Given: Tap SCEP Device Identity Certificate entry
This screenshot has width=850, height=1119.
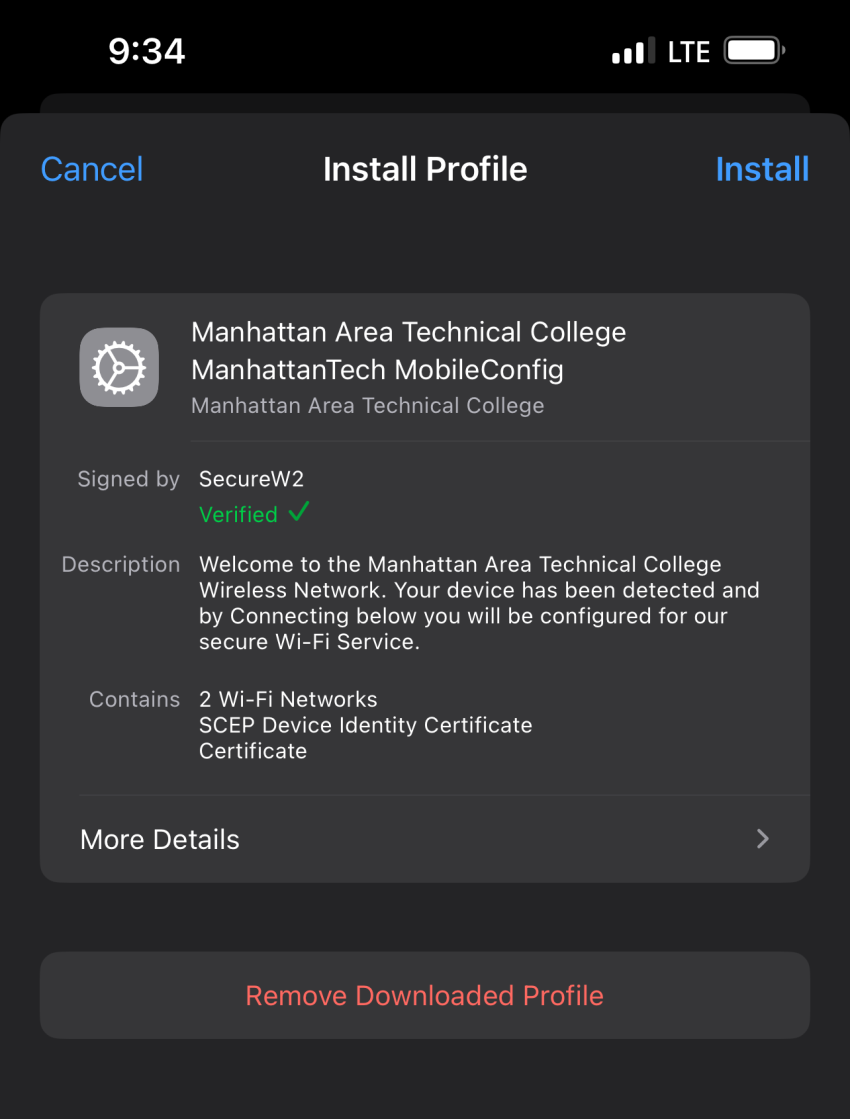Looking at the screenshot, I should point(365,725).
